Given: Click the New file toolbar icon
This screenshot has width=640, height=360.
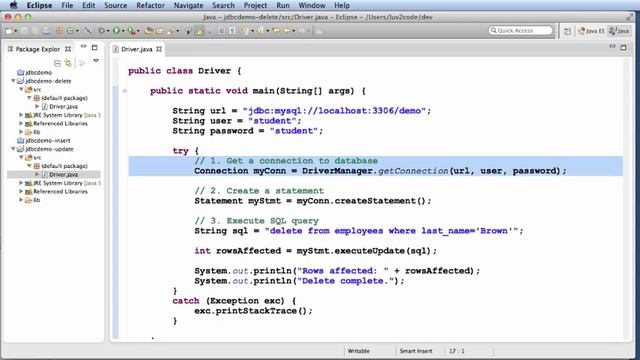Looking at the screenshot, I should 9,31.
